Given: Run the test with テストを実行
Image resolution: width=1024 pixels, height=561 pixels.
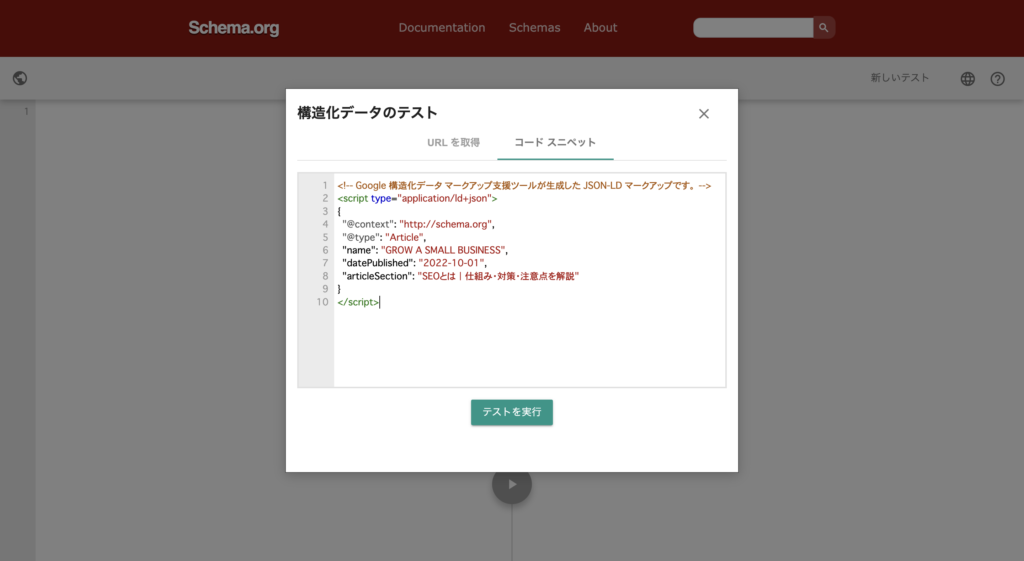Looking at the screenshot, I should (511, 412).
